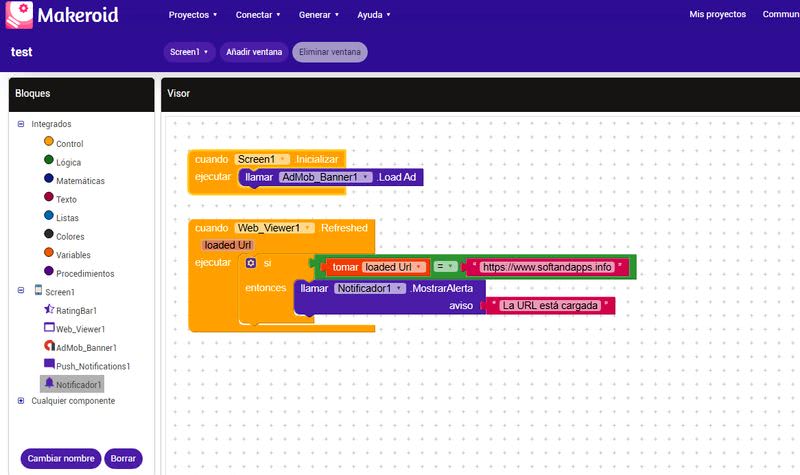This screenshot has height=475, width=800.
Task: Expand the Cualquier componente section
Action: (x=21, y=401)
